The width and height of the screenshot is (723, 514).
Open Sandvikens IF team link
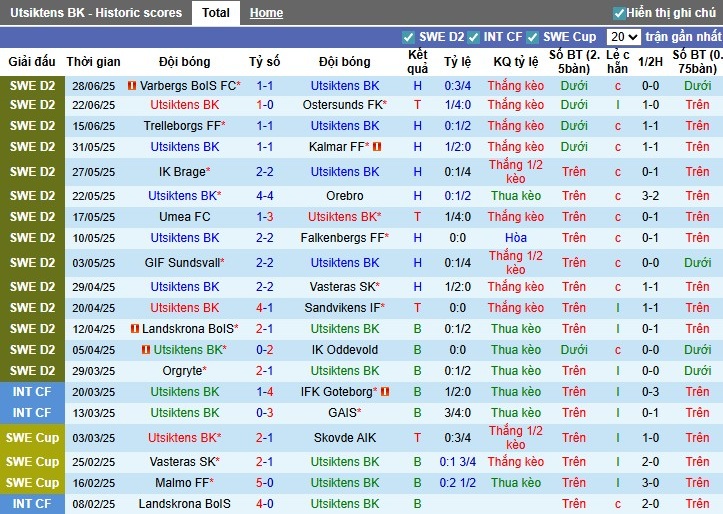342,308
